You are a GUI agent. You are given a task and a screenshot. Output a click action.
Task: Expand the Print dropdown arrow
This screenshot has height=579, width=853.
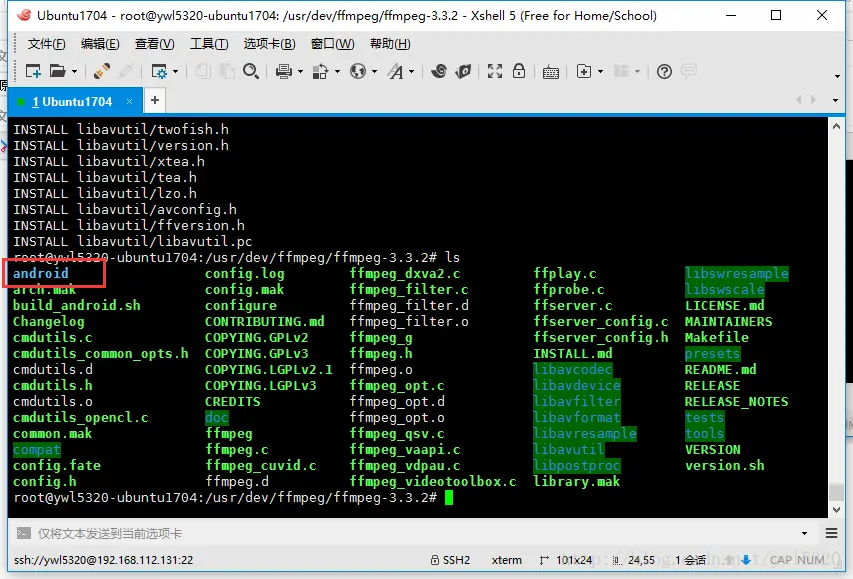click(x=300, y=71)
